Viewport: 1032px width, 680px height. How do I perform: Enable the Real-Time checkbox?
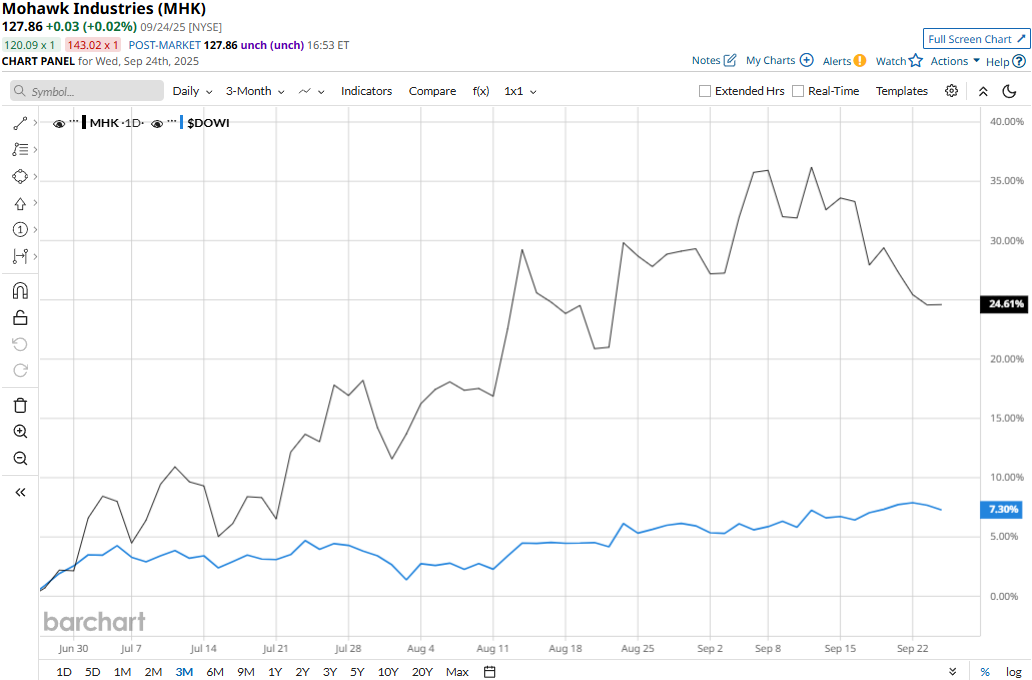(x=798, y=91)
